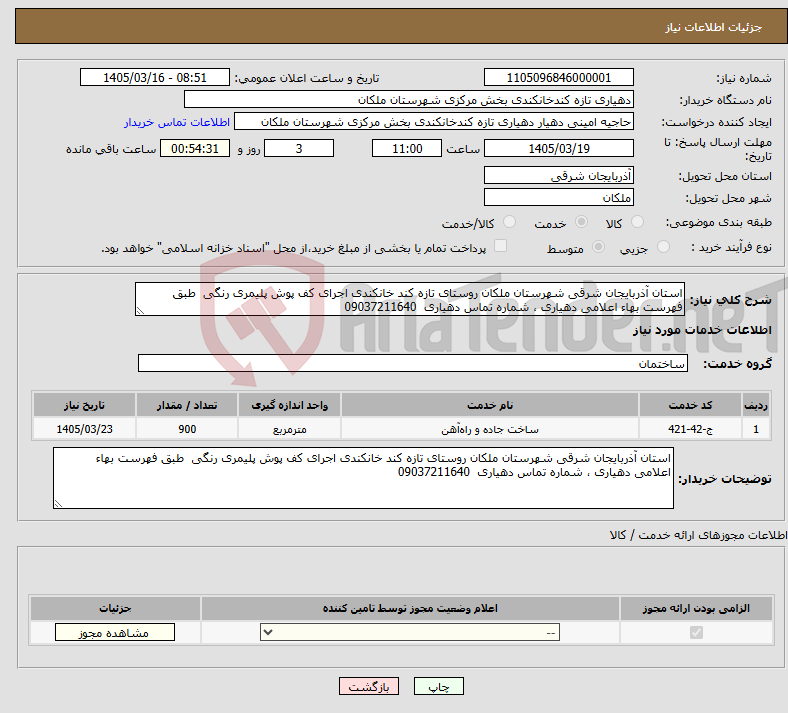788x713 pixels.
Task: Click the deadline time field 11:00
Action: pos(407,148)
